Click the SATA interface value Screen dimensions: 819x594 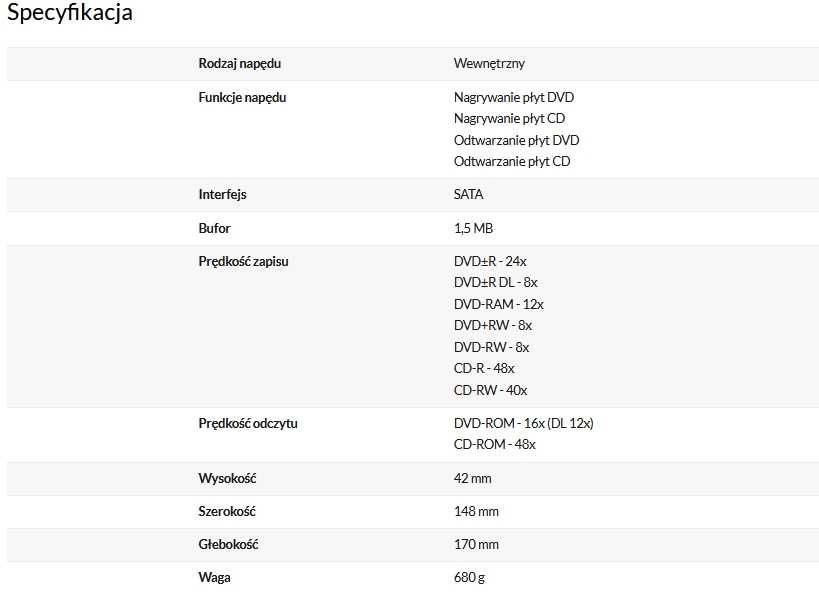(x=469, y=194)
